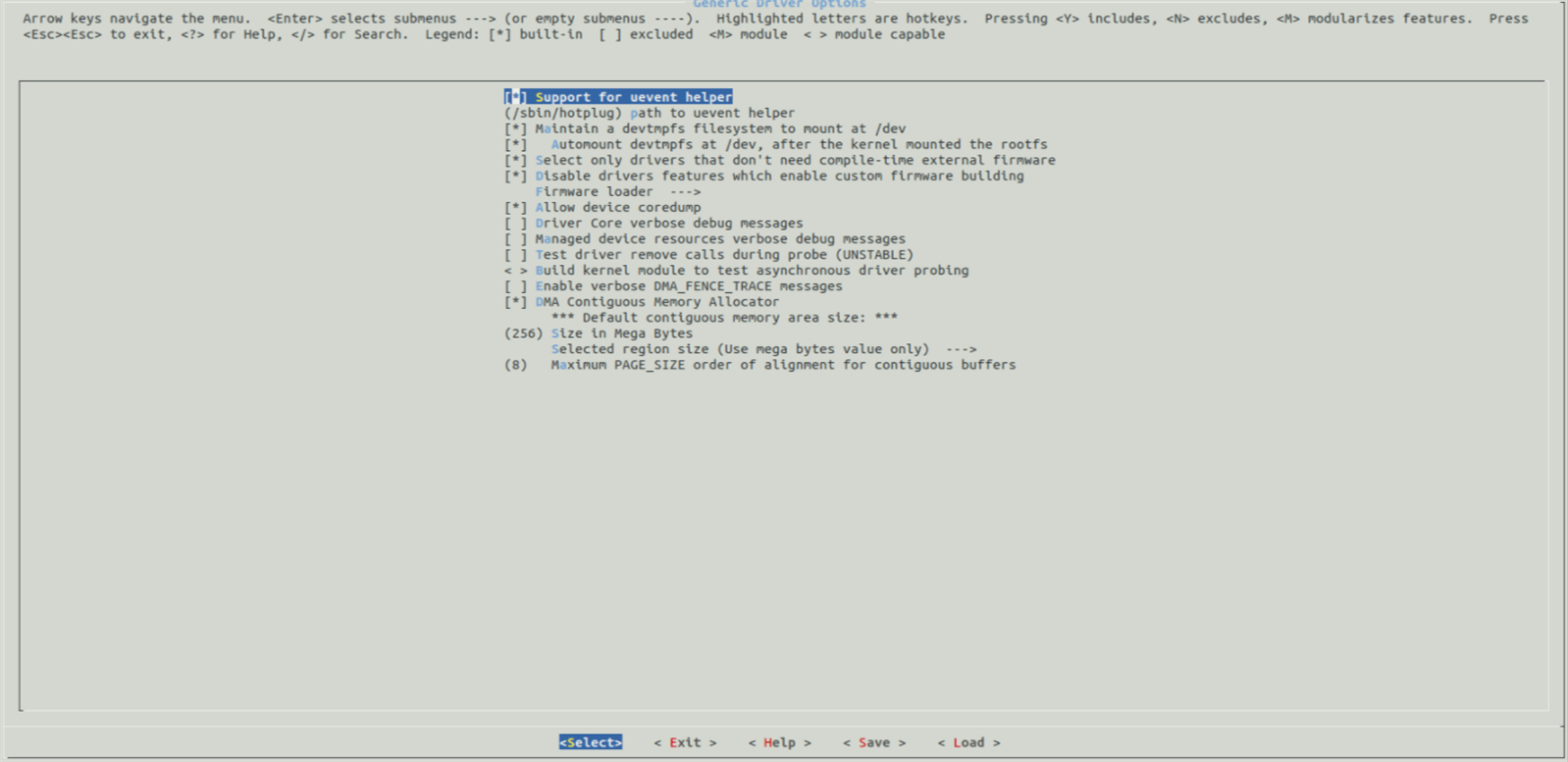This screenshot has height=762, width=1568.
Task: Open the Firmware loader submenu
Action: click(618, 191)
